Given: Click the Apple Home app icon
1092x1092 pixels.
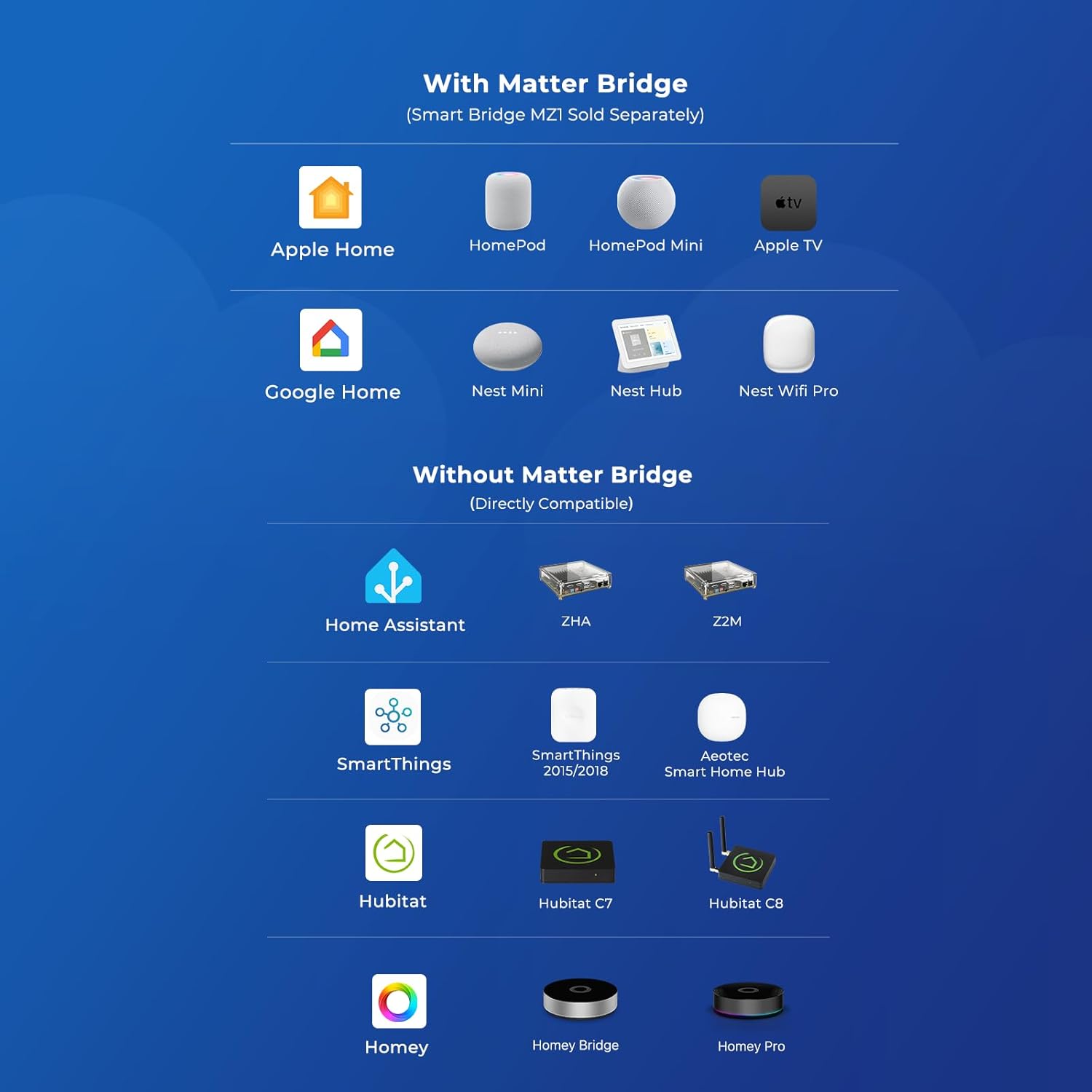Looking at the screenshot, I should (x=331, y=197).
